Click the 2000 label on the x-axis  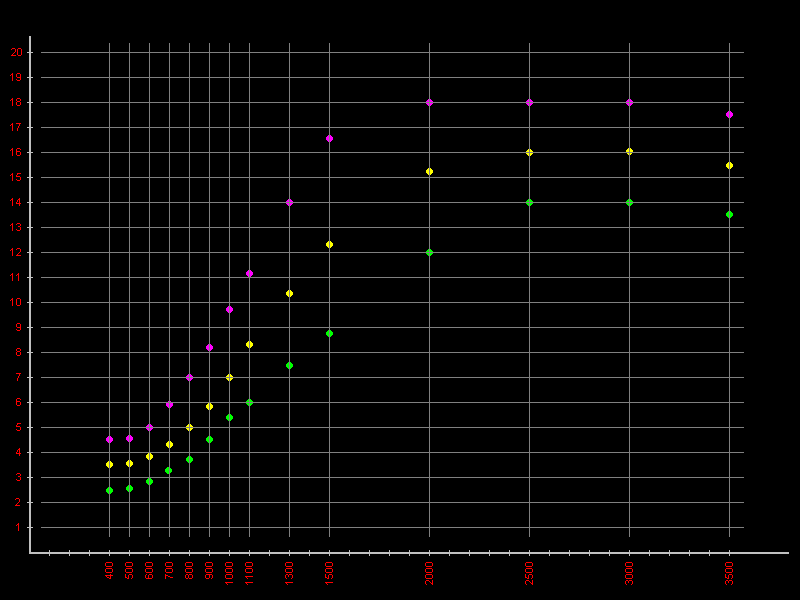[x=429, y=572]
